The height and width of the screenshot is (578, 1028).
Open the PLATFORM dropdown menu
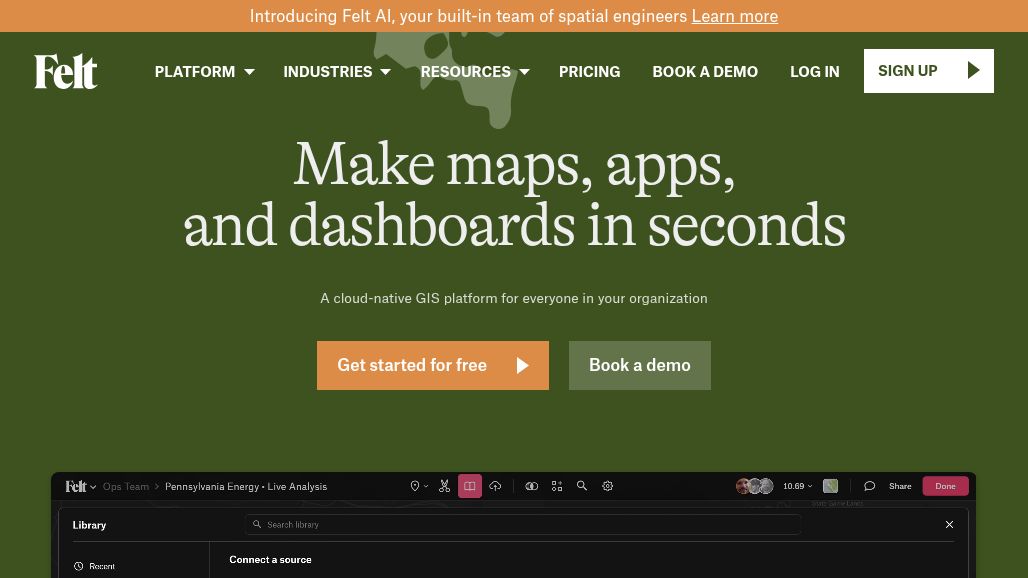[203, 71]
